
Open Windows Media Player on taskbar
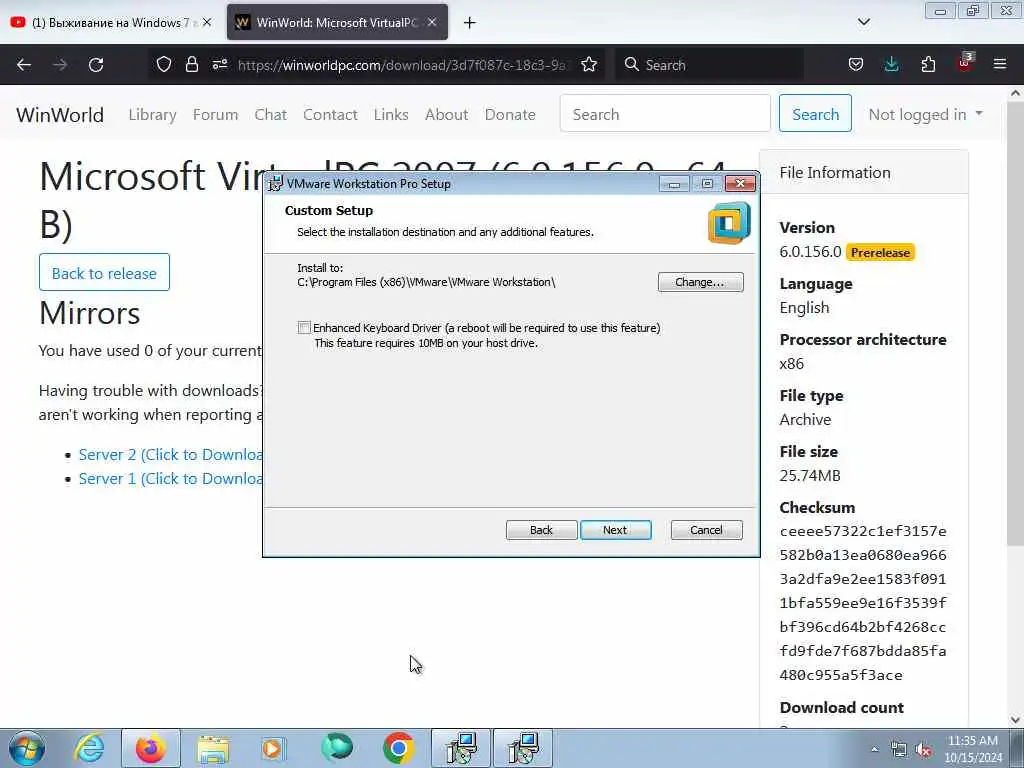(x=273, y=748)
